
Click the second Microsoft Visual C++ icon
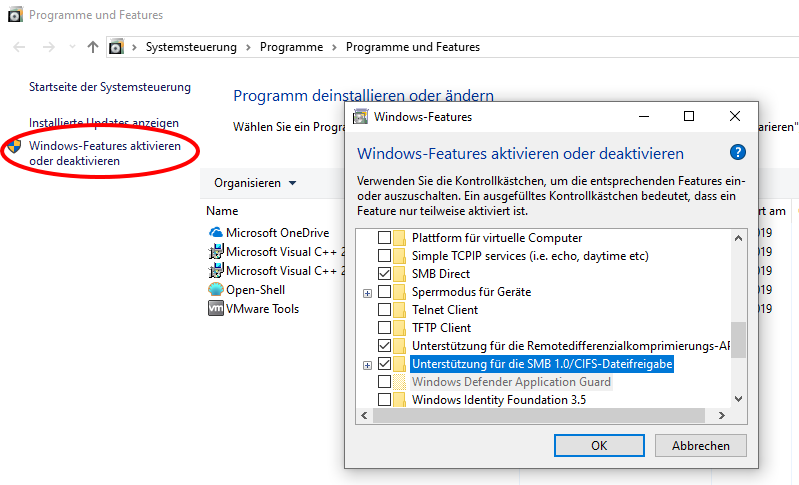coord(216,270)
